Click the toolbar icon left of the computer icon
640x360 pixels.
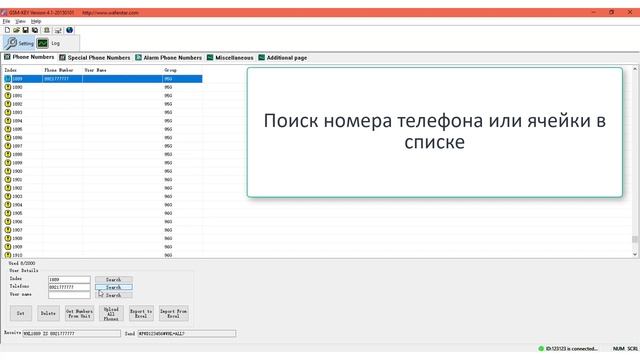point(47,30)
